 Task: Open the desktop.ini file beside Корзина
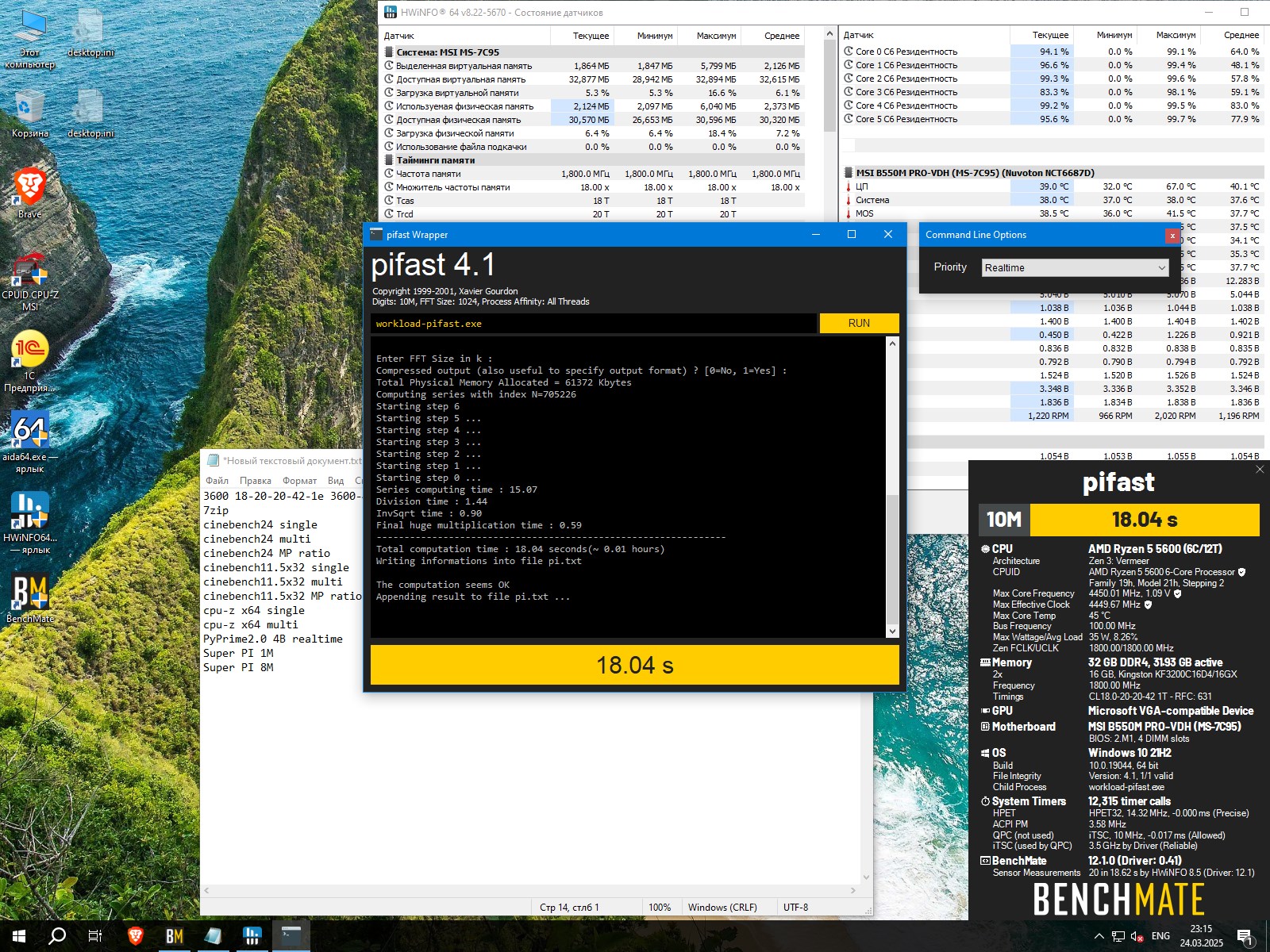click(90, 113)
